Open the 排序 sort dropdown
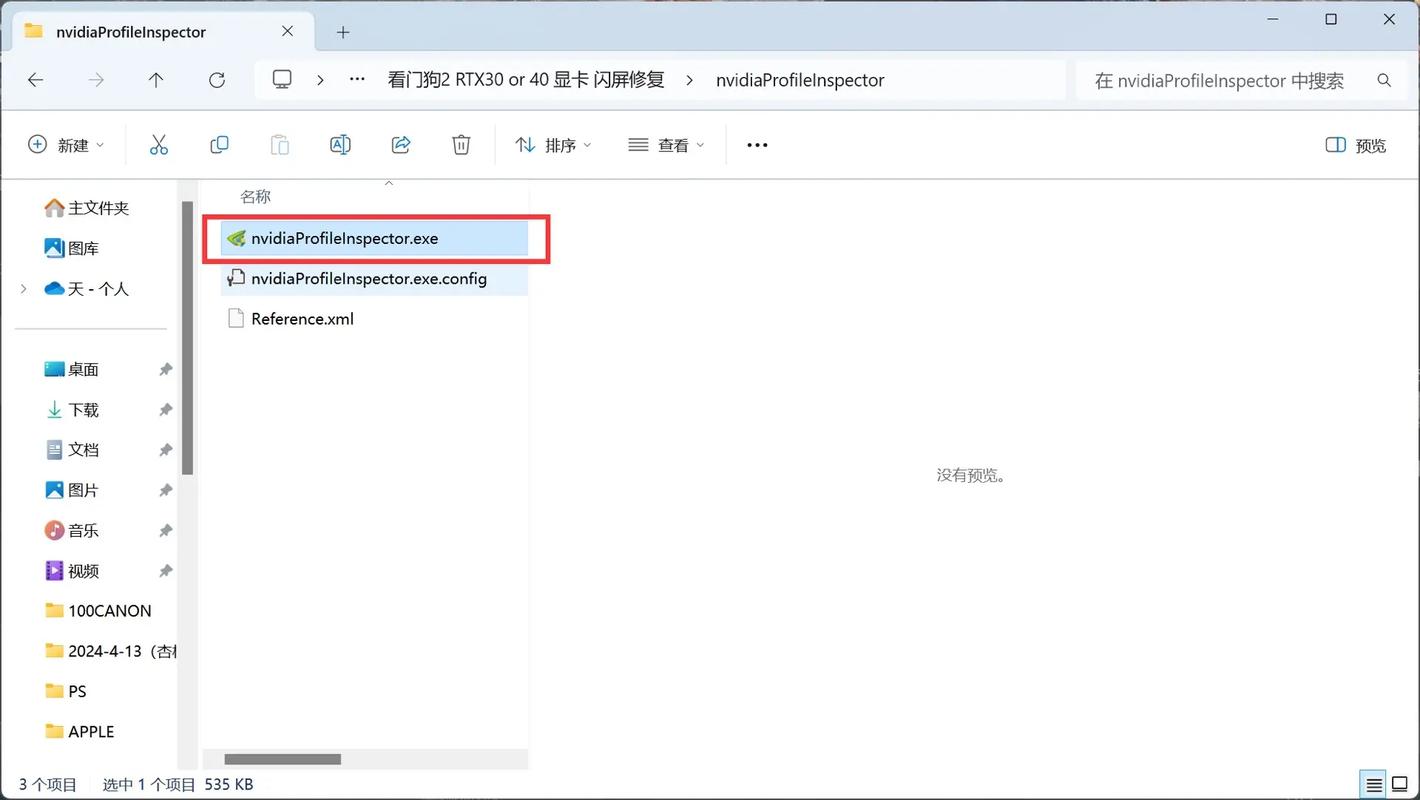 click(553, 145)
